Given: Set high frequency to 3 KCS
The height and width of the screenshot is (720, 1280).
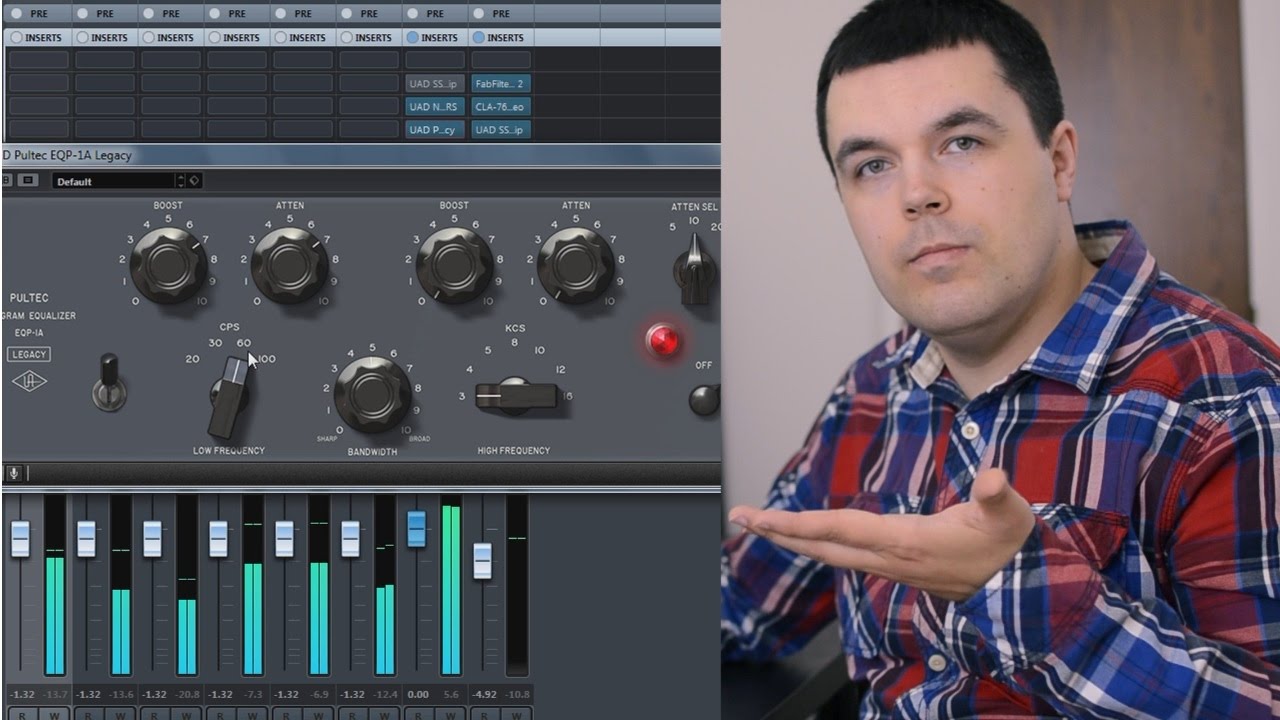Looking at the screenshot, I should pyautogui.click(x=461, y=396).
